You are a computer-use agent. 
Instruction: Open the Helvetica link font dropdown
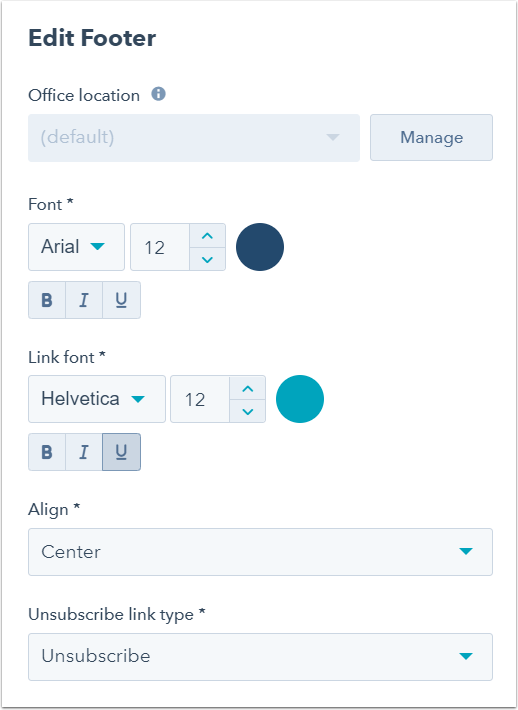click(97, 399)
